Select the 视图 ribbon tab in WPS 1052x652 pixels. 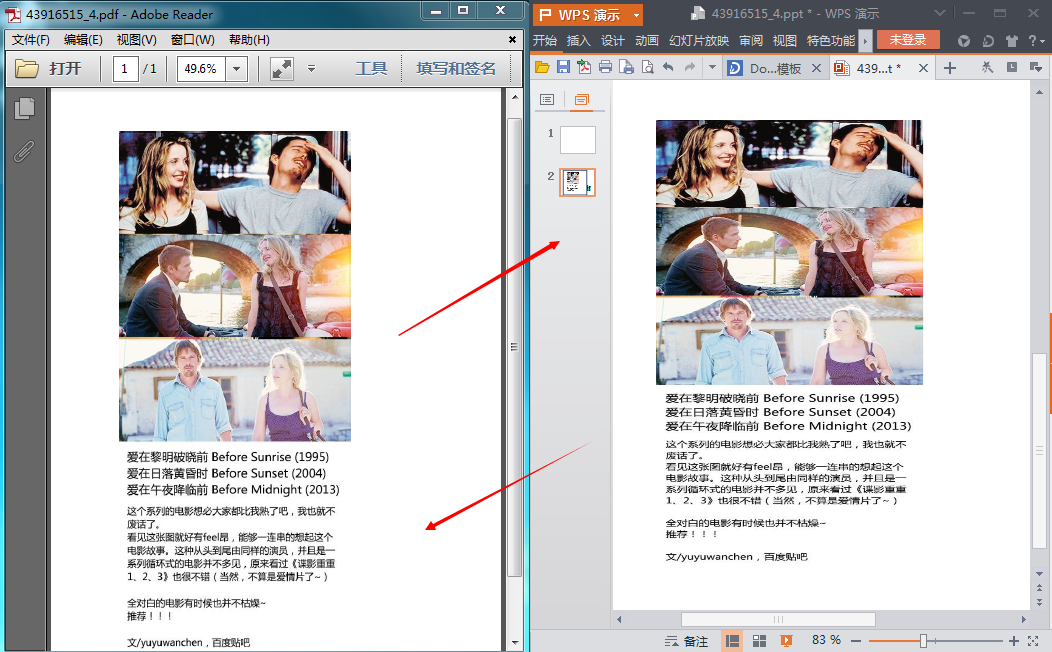[x=784, y=41]
